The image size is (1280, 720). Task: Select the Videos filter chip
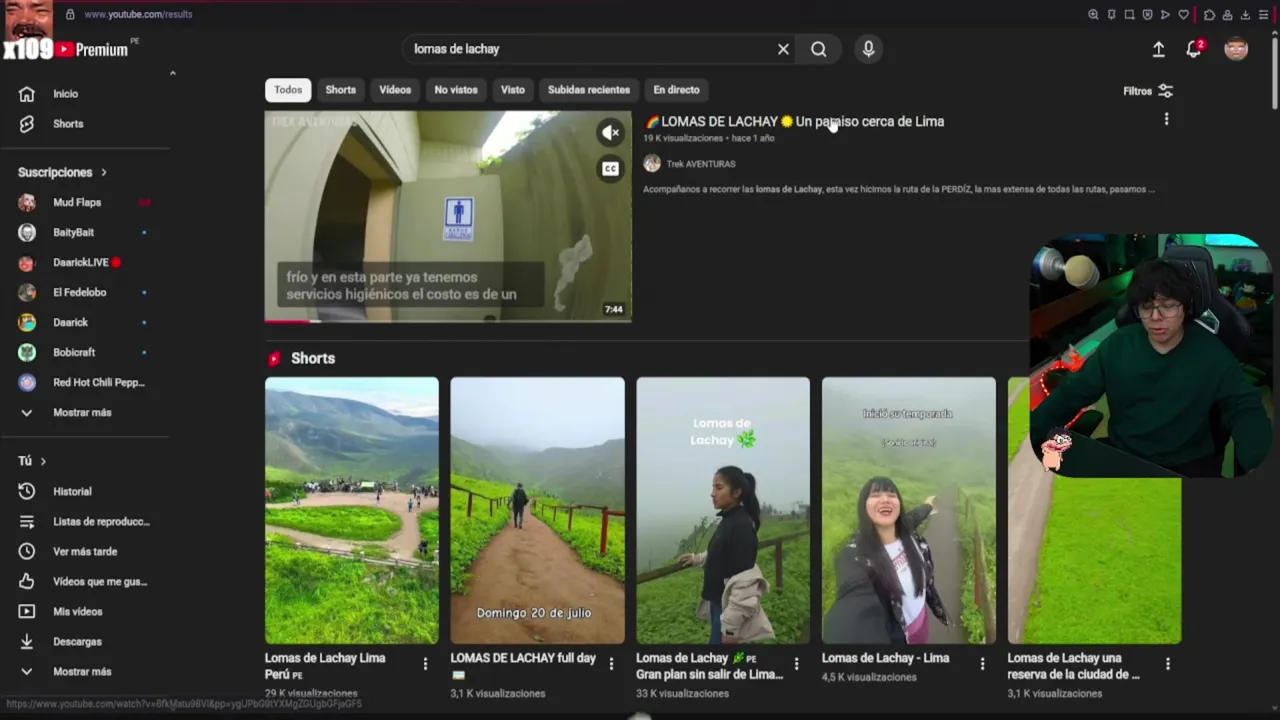pyautogui.click(x=395, y=90)
